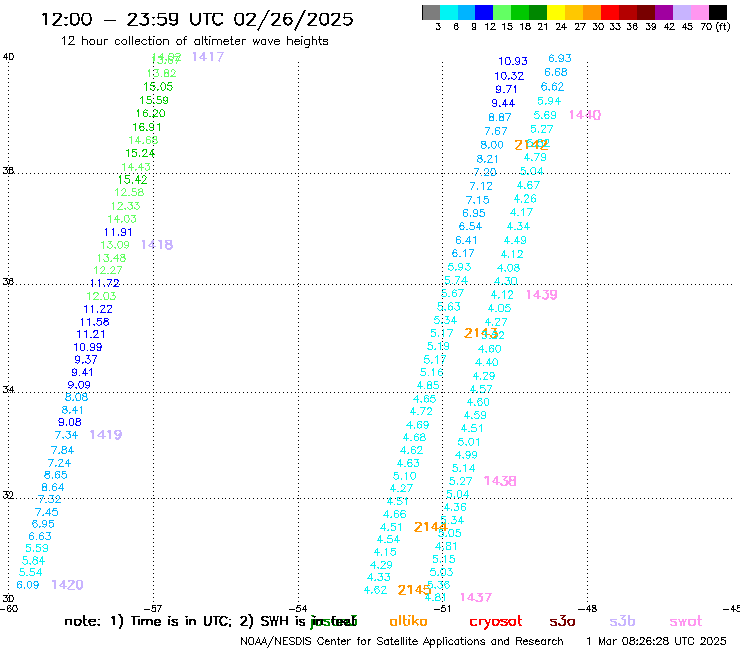The width and height of the screenshot is (740, 650).
Task: Click the 'note: 1) Time is in UTC' text
Action: tap(148, 621)
